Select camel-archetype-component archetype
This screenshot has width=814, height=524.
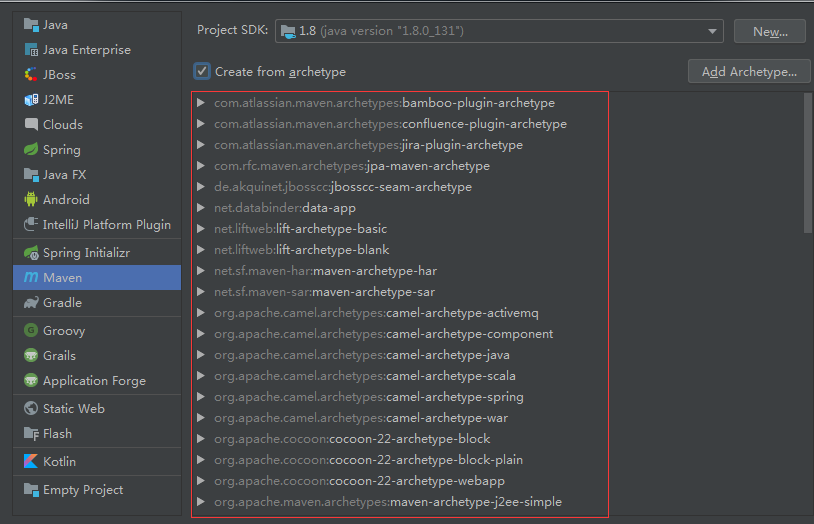384,334
